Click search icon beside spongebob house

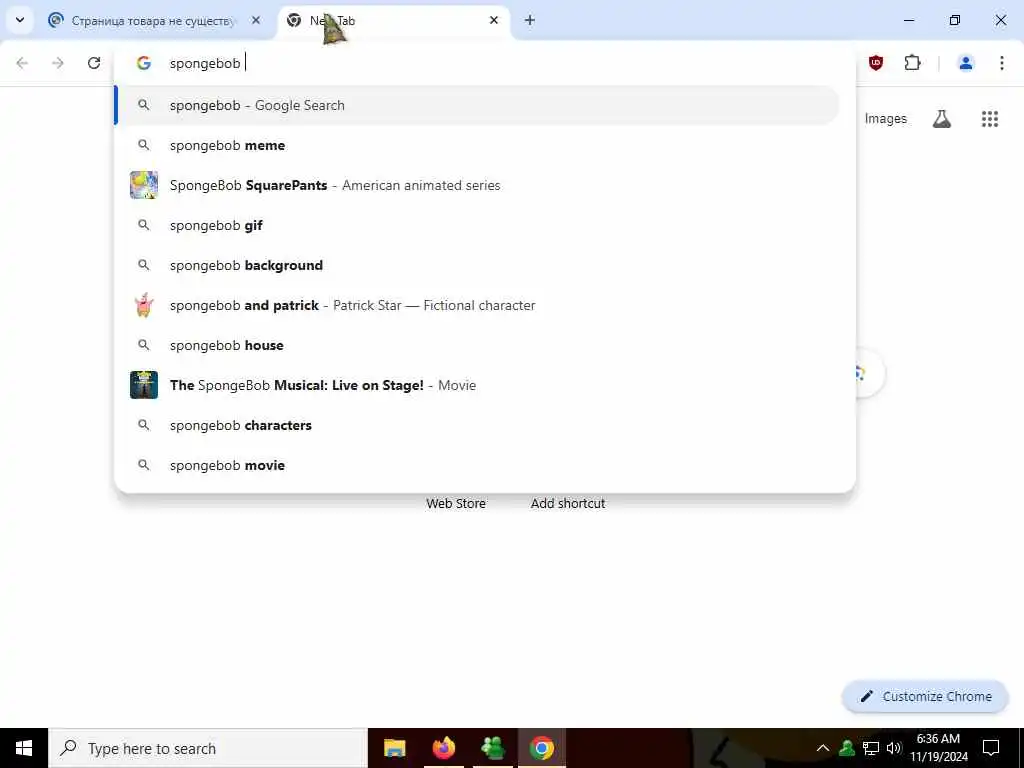(144, 345)
